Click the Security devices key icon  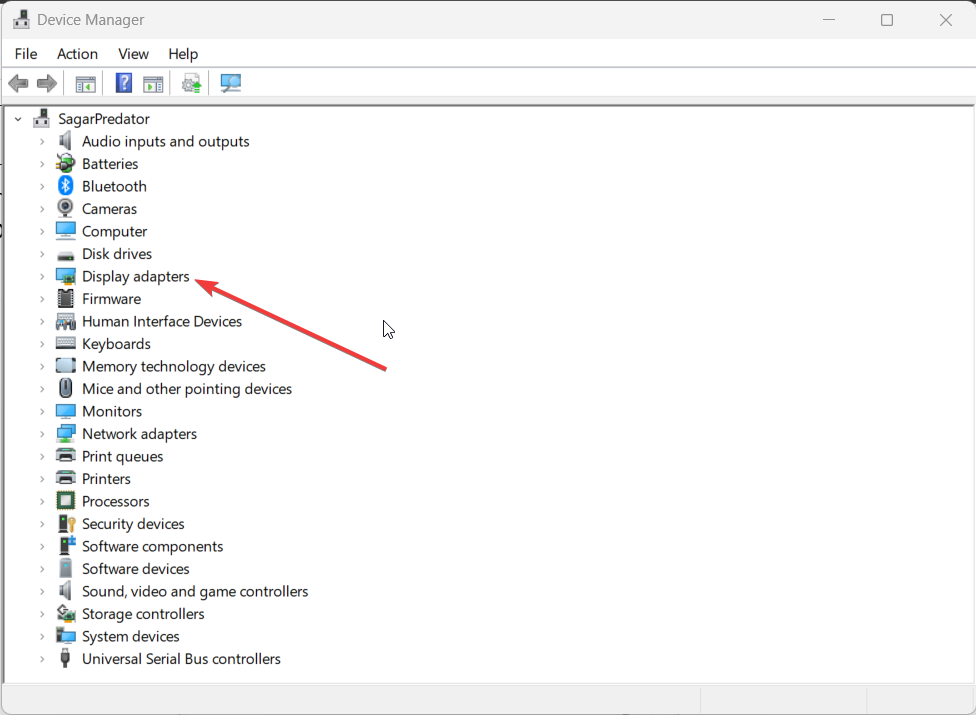pyautogui.click(x=66, y=523)
